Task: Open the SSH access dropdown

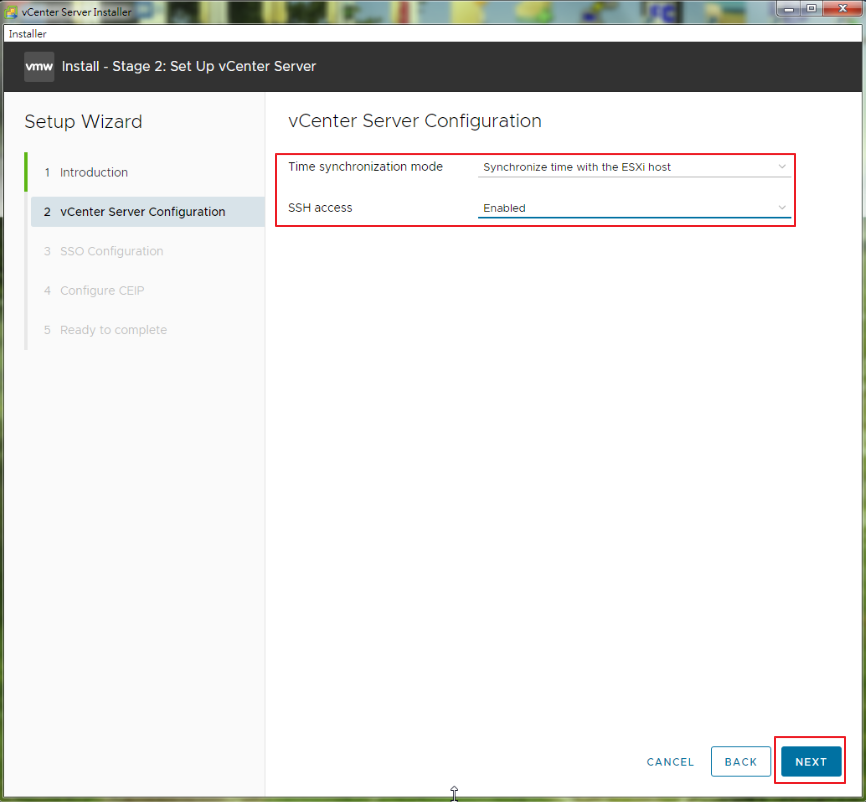Action: tap(634, 208)
